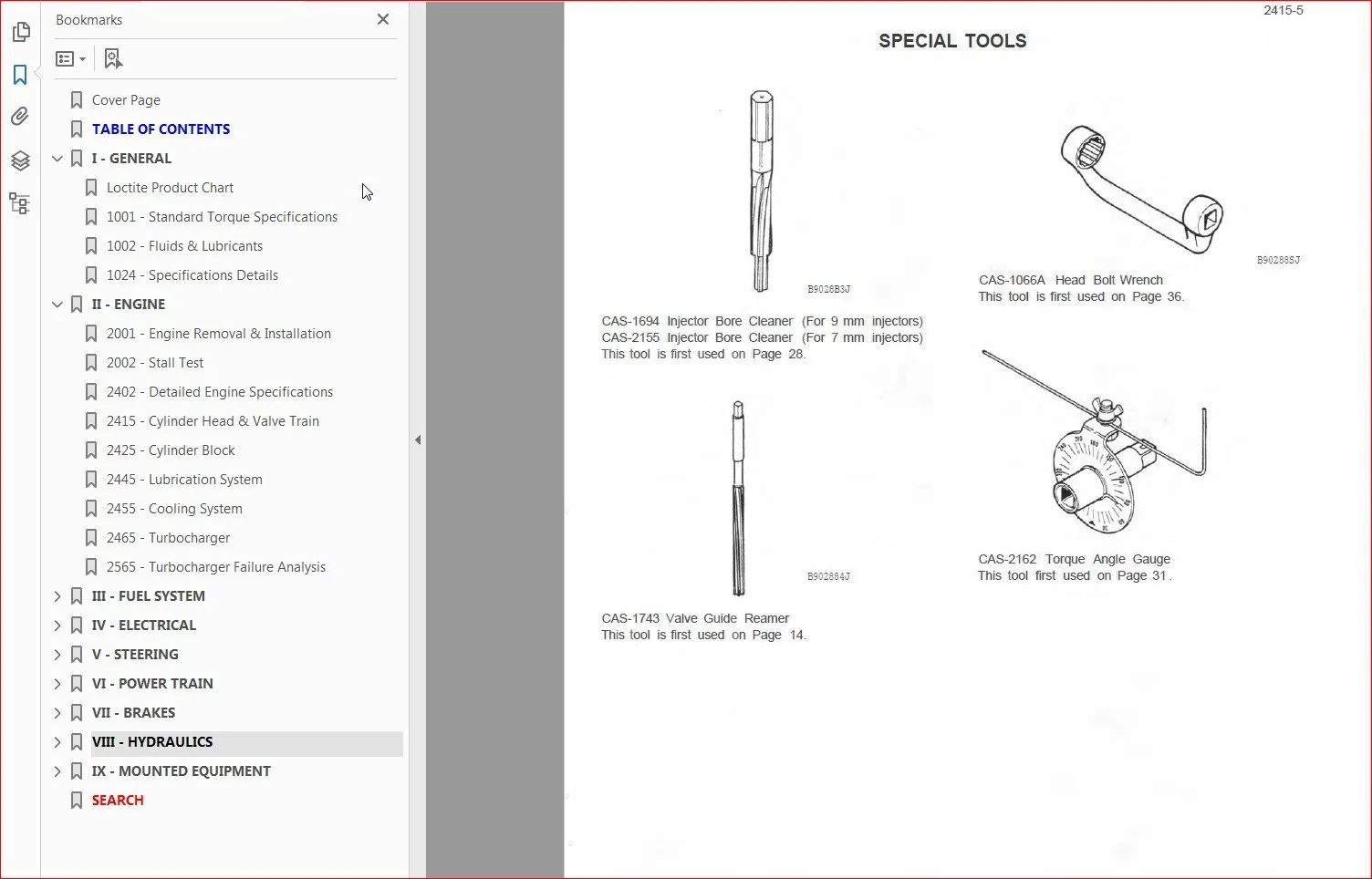This screenshot has width=1372, height=879.
Task: Click bookmark icon beside 2425 - Cylinder Block
Action: pos(91,450)
